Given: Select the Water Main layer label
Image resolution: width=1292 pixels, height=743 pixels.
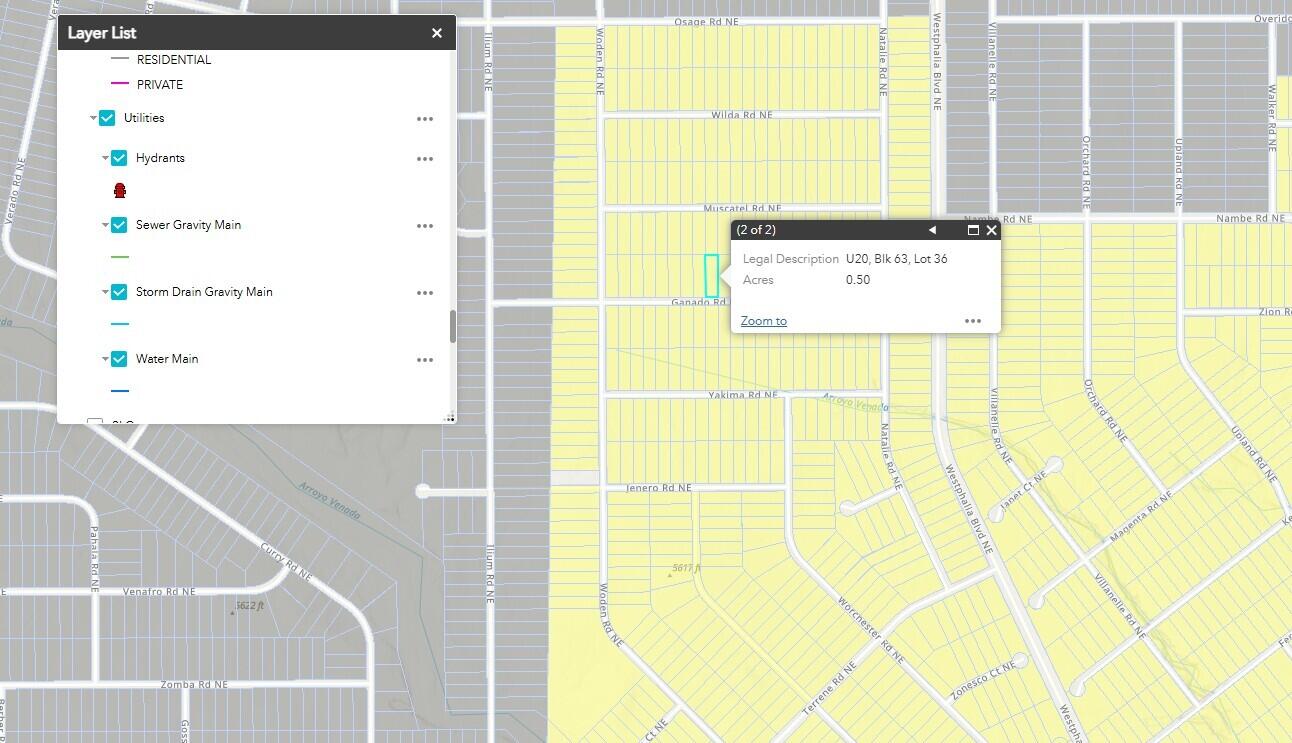Looking at the screenshot, I should point(167,359).
